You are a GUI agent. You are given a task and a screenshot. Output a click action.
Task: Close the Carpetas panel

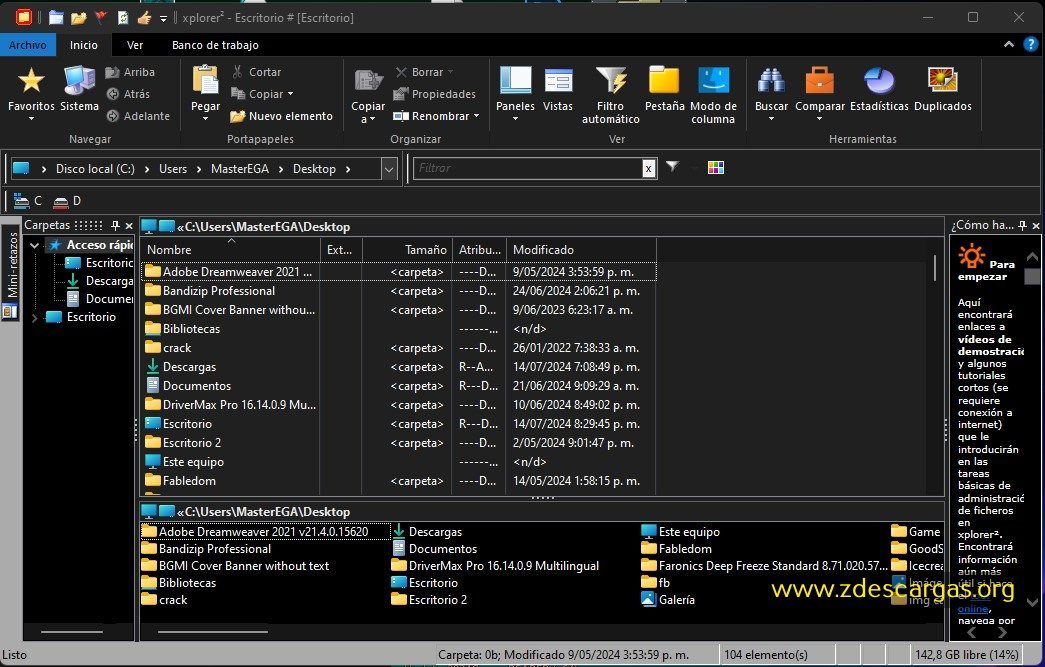[x=129, y=226]
